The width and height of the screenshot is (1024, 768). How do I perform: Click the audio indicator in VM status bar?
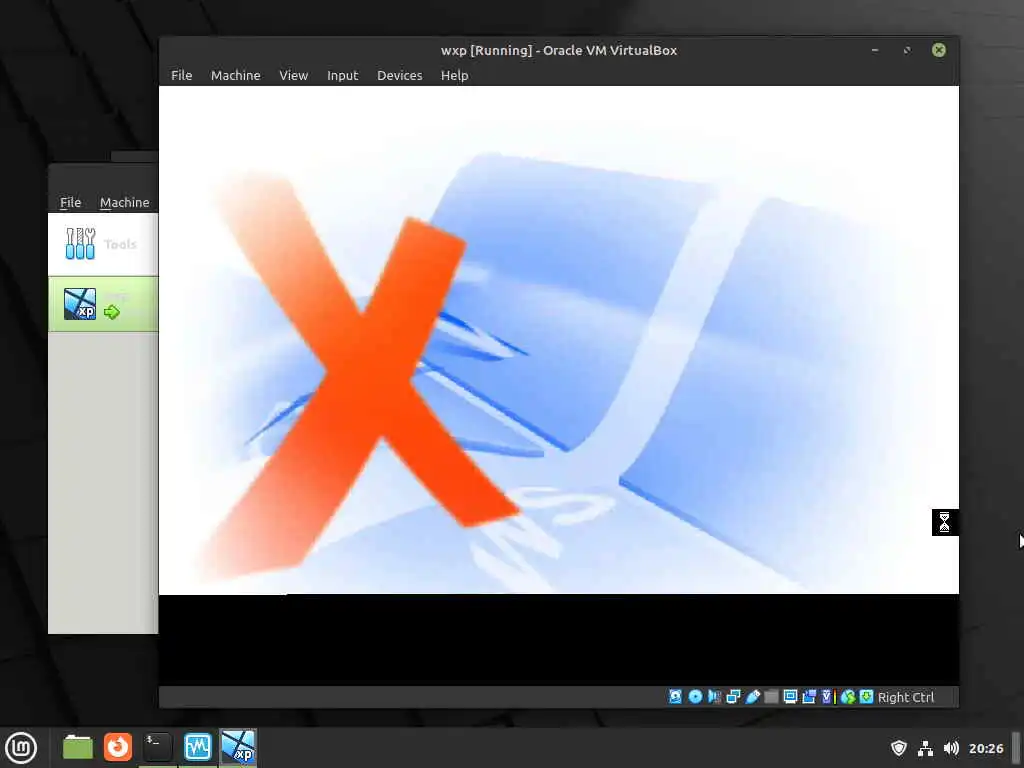coord(714,697)
